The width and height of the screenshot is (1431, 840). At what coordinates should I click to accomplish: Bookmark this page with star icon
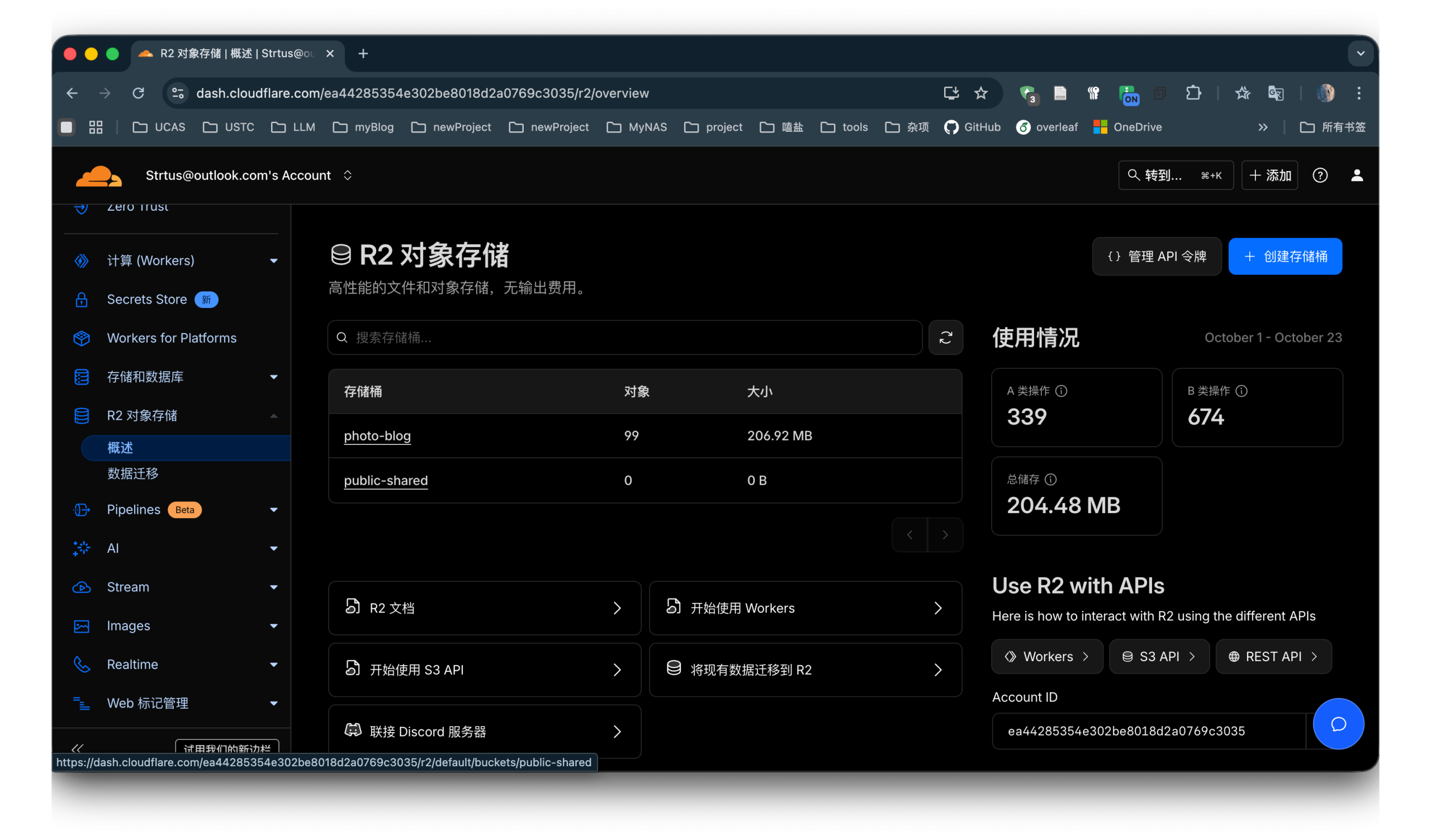[980, 93]
